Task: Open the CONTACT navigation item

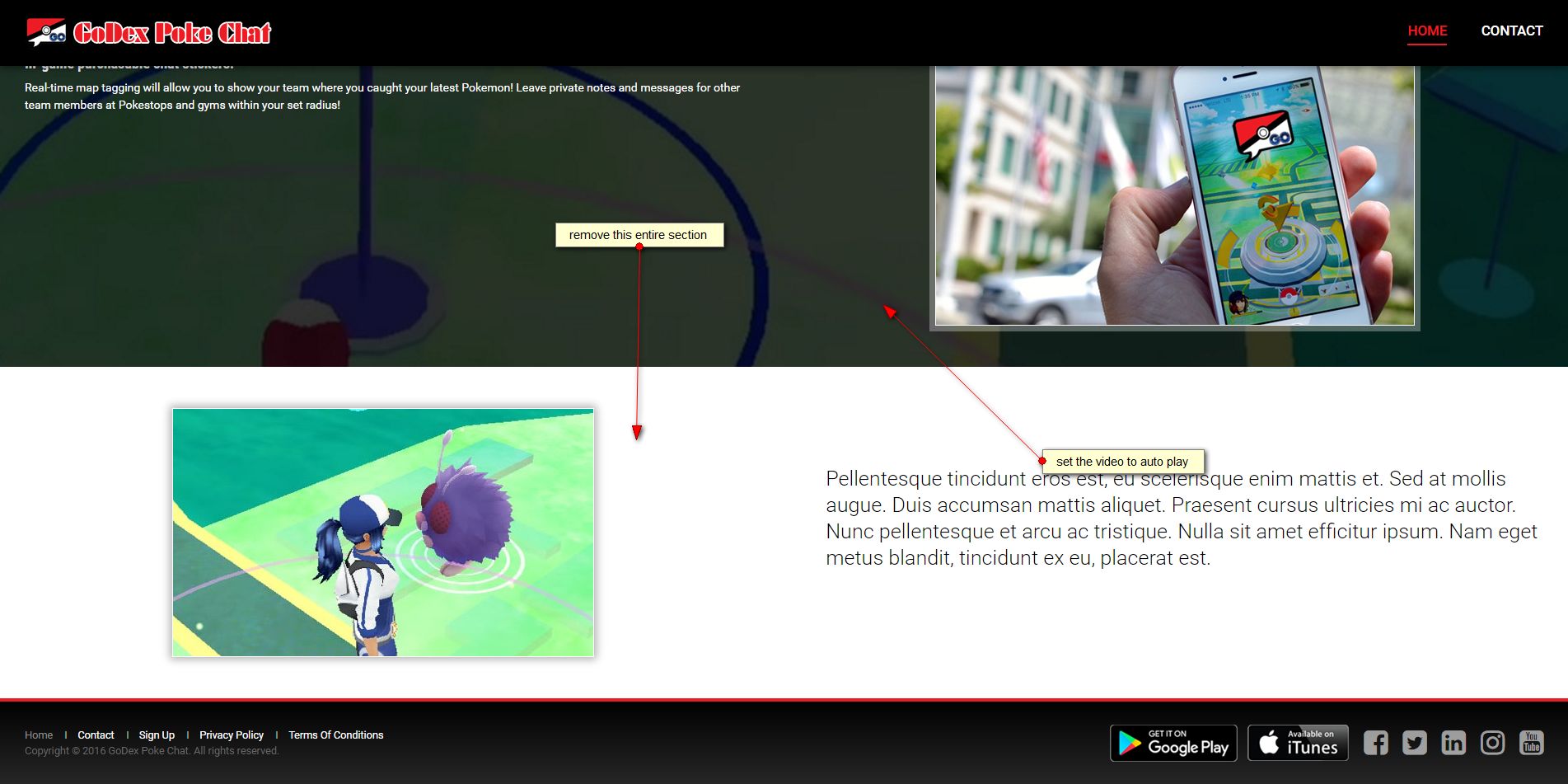Action: (x=1512, y=31)
